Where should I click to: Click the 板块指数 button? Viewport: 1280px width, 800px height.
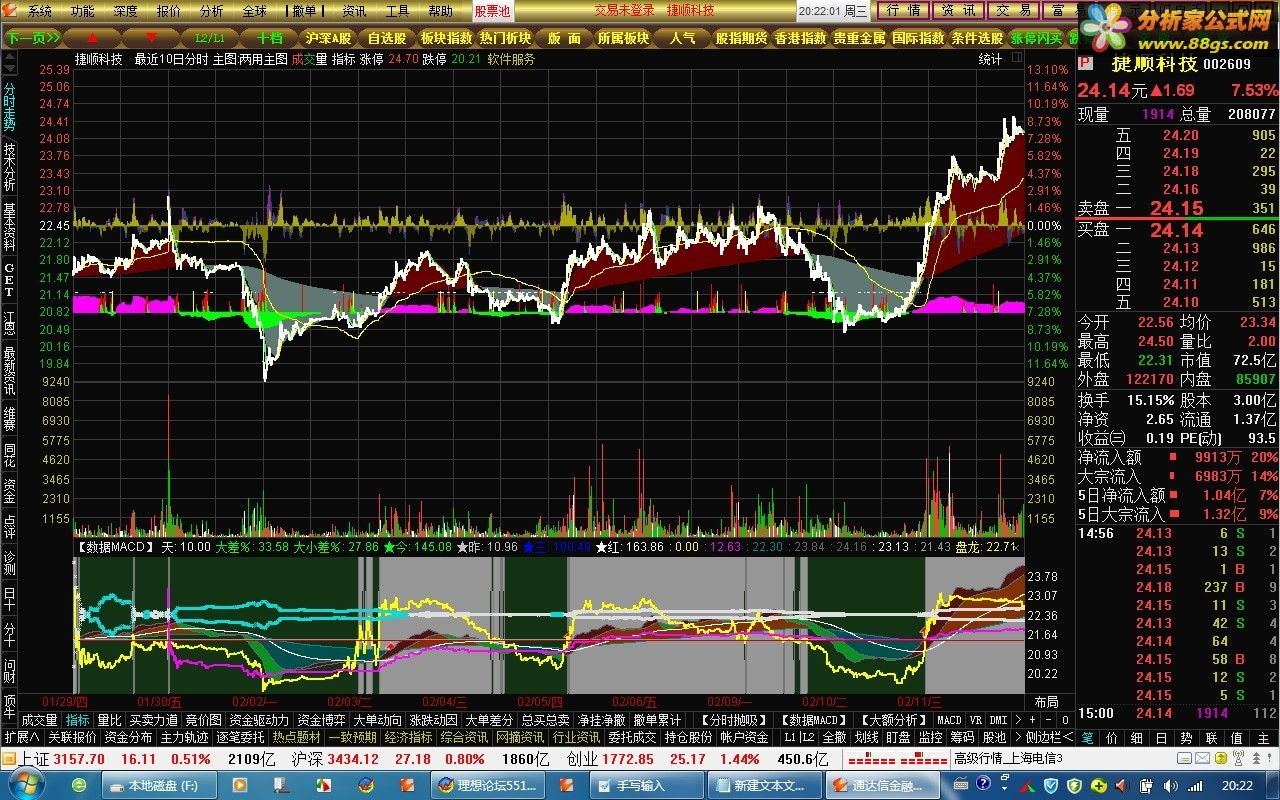pyautogui.click(x=445, y=38)
